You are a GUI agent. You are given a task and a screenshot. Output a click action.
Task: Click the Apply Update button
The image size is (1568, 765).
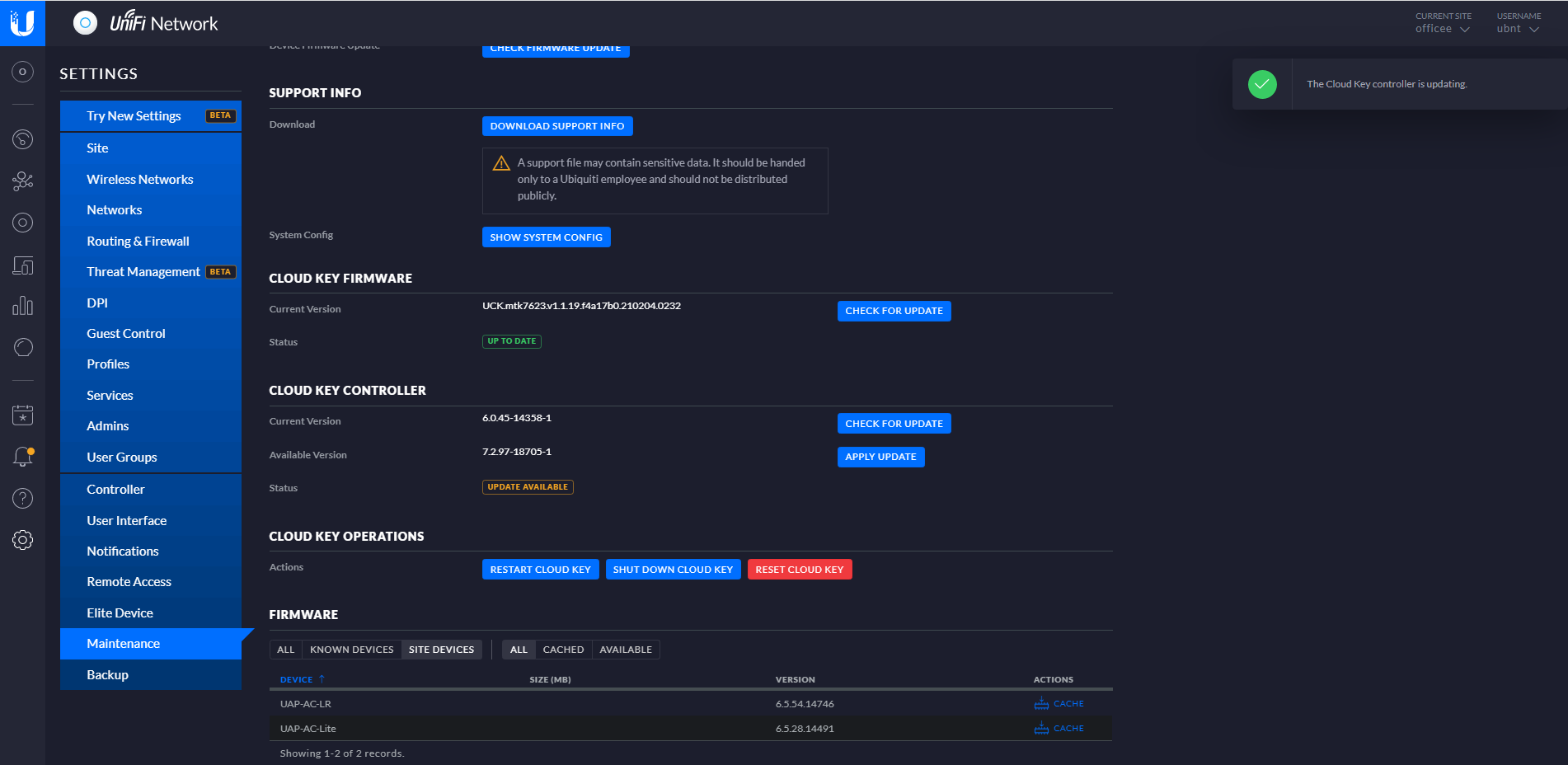point(880,457)
